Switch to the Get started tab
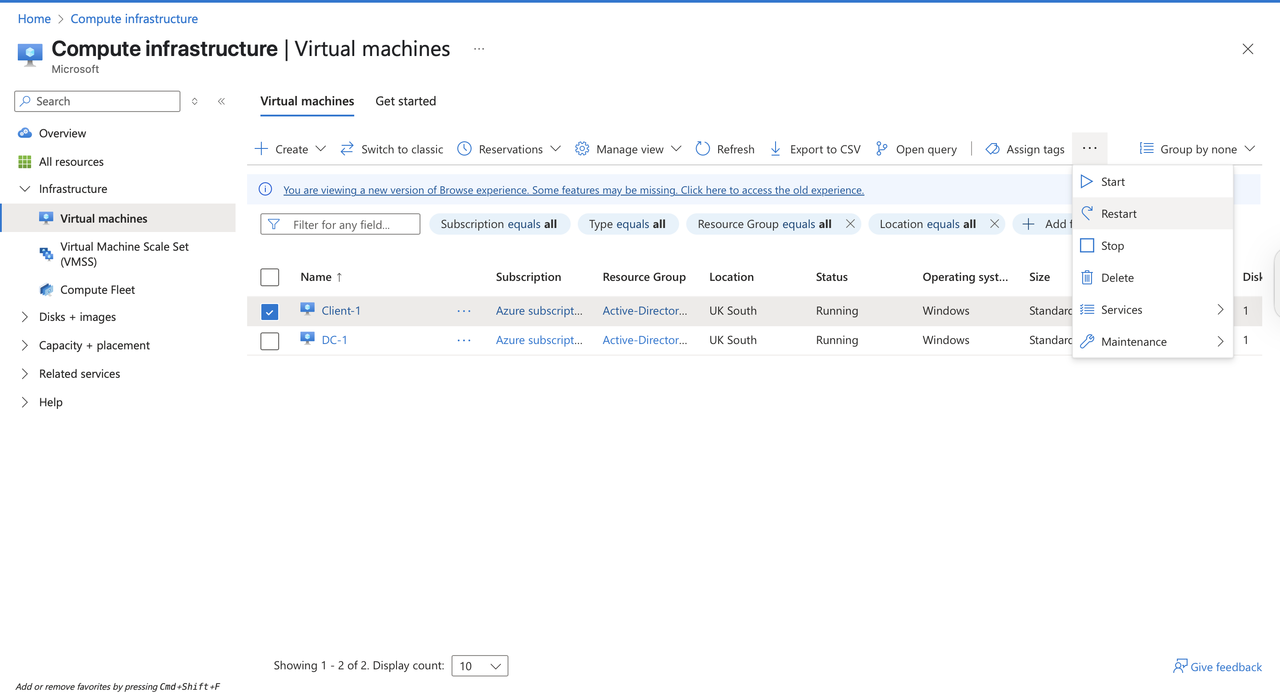Image resolution: width=1280 pixels, height=696 pixels. pyautogui.click(x=406, y=101)
